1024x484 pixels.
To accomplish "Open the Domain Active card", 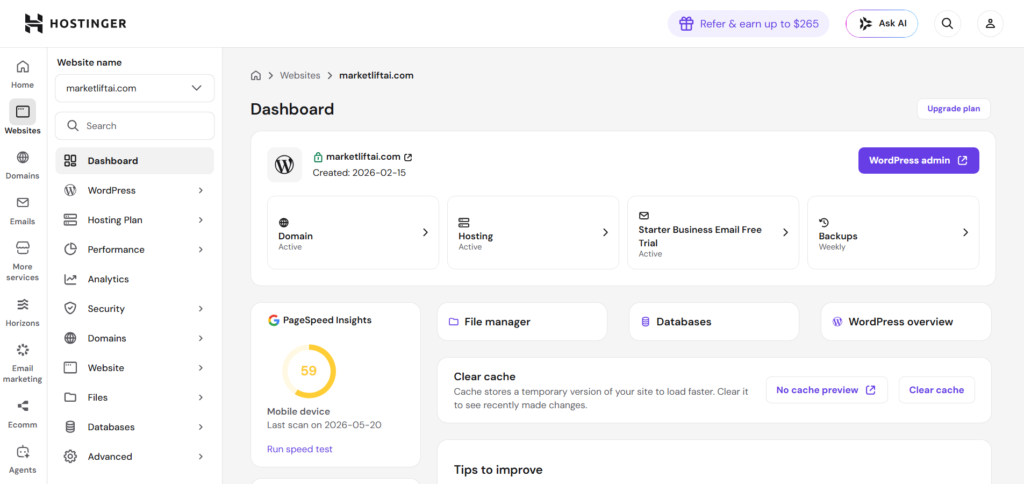I will point(353,233).
